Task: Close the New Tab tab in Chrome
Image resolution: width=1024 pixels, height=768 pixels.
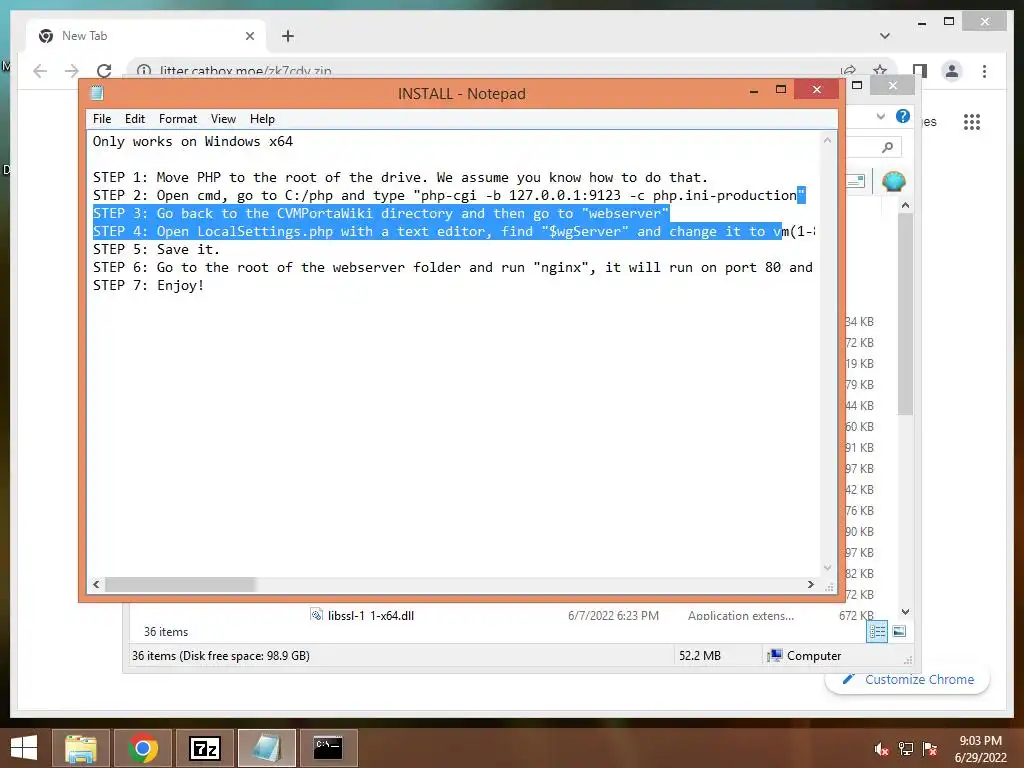Action: pyautogui.click(x=249, y=36)
